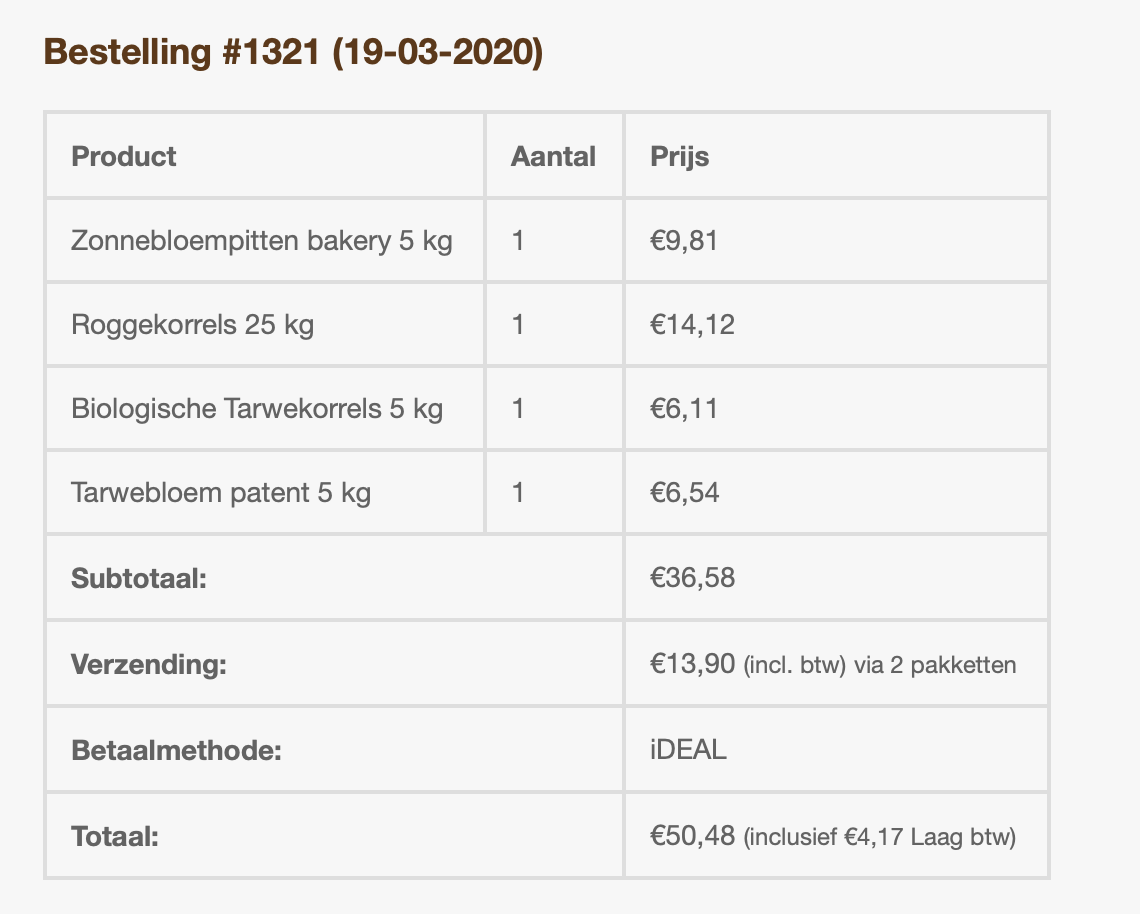Click the €9,81 price cell

(684, 241)
